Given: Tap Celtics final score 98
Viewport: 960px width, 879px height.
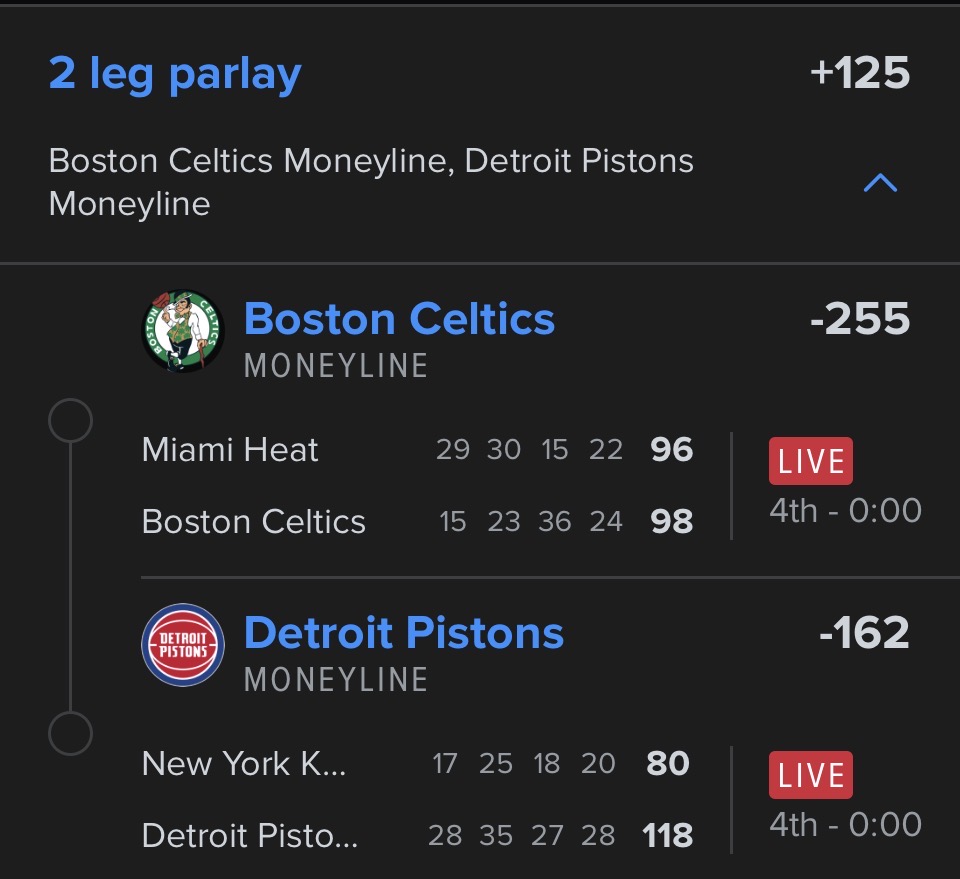Looking at the screenshot, I should [671, 522].
